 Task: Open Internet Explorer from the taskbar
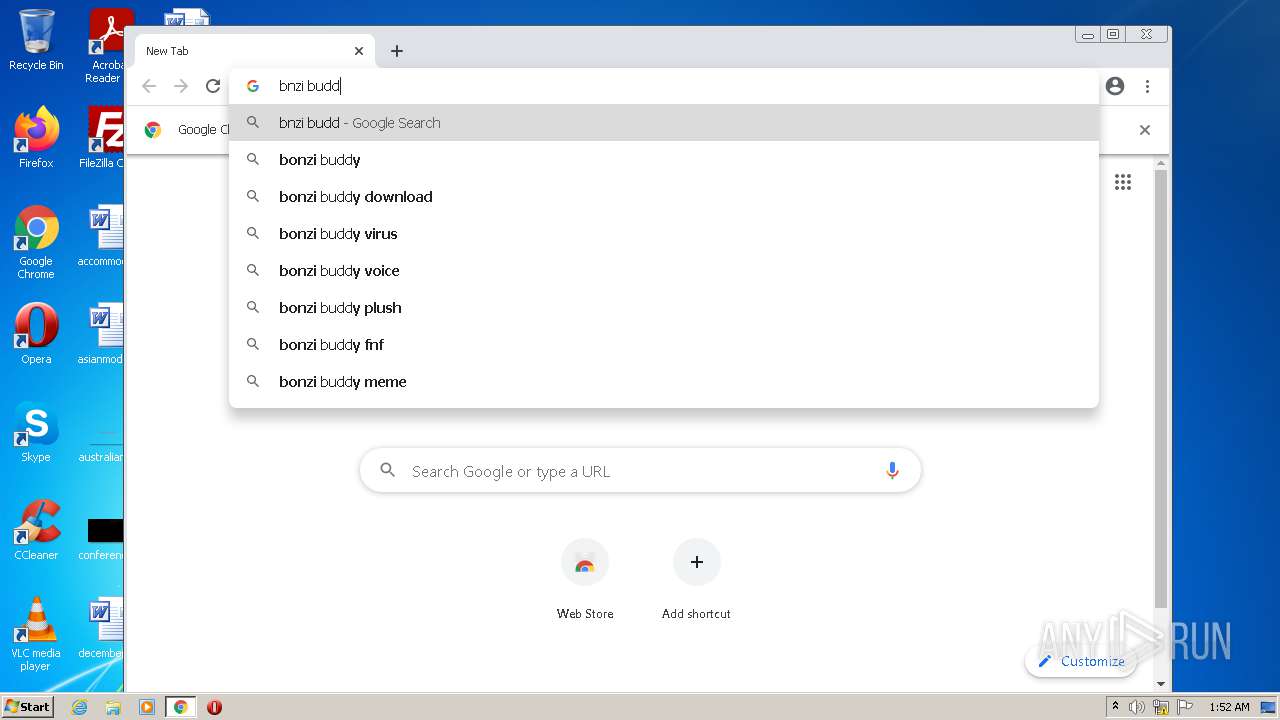80,707
